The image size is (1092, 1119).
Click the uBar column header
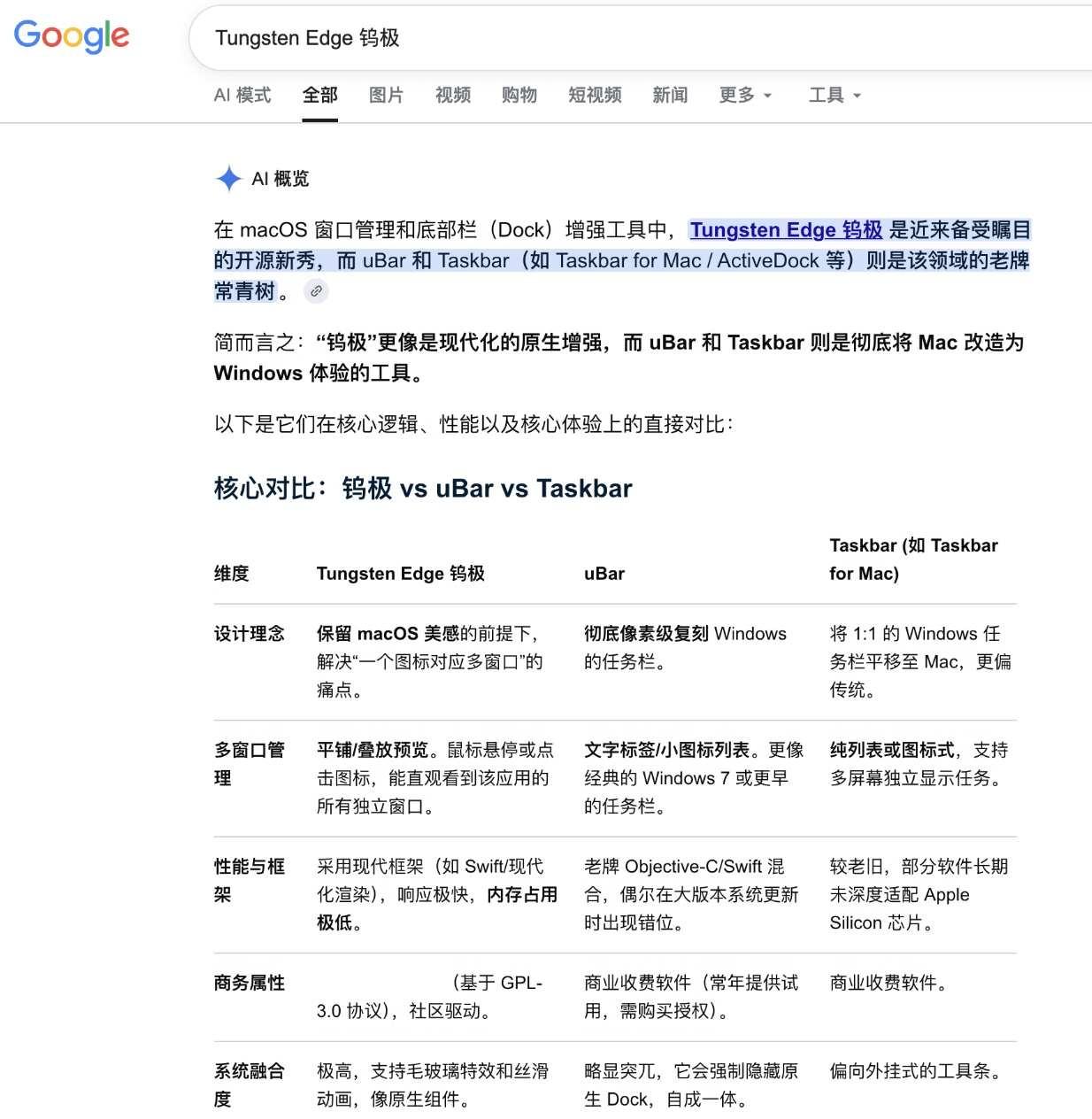(604, 574)
